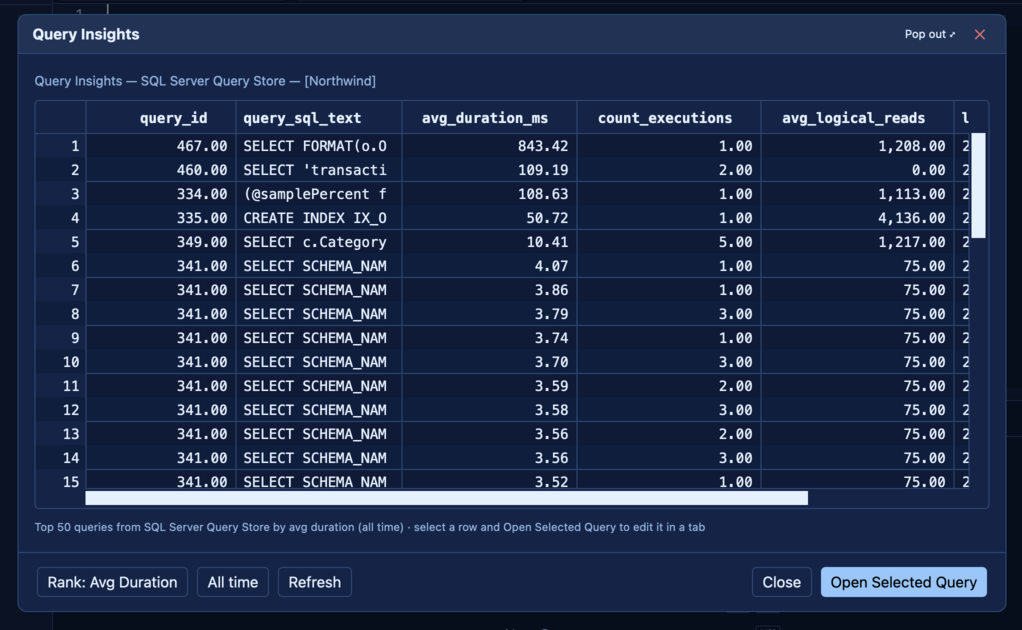Open the Rank: Avg Duration selector
1022x630 pixels.
[x=112, y=582]
